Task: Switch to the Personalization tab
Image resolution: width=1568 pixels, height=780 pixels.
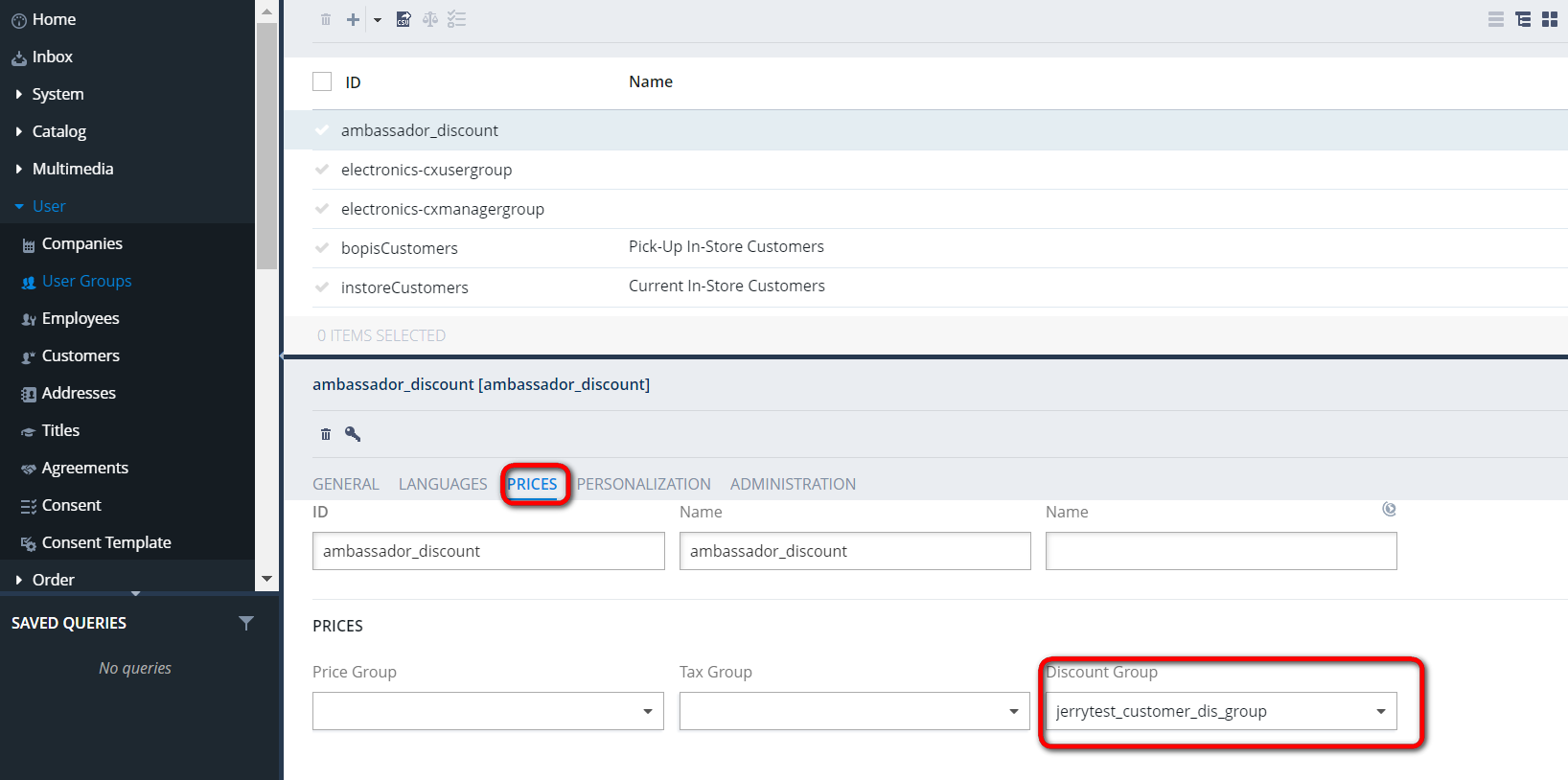Action: (x=643, y=484)
